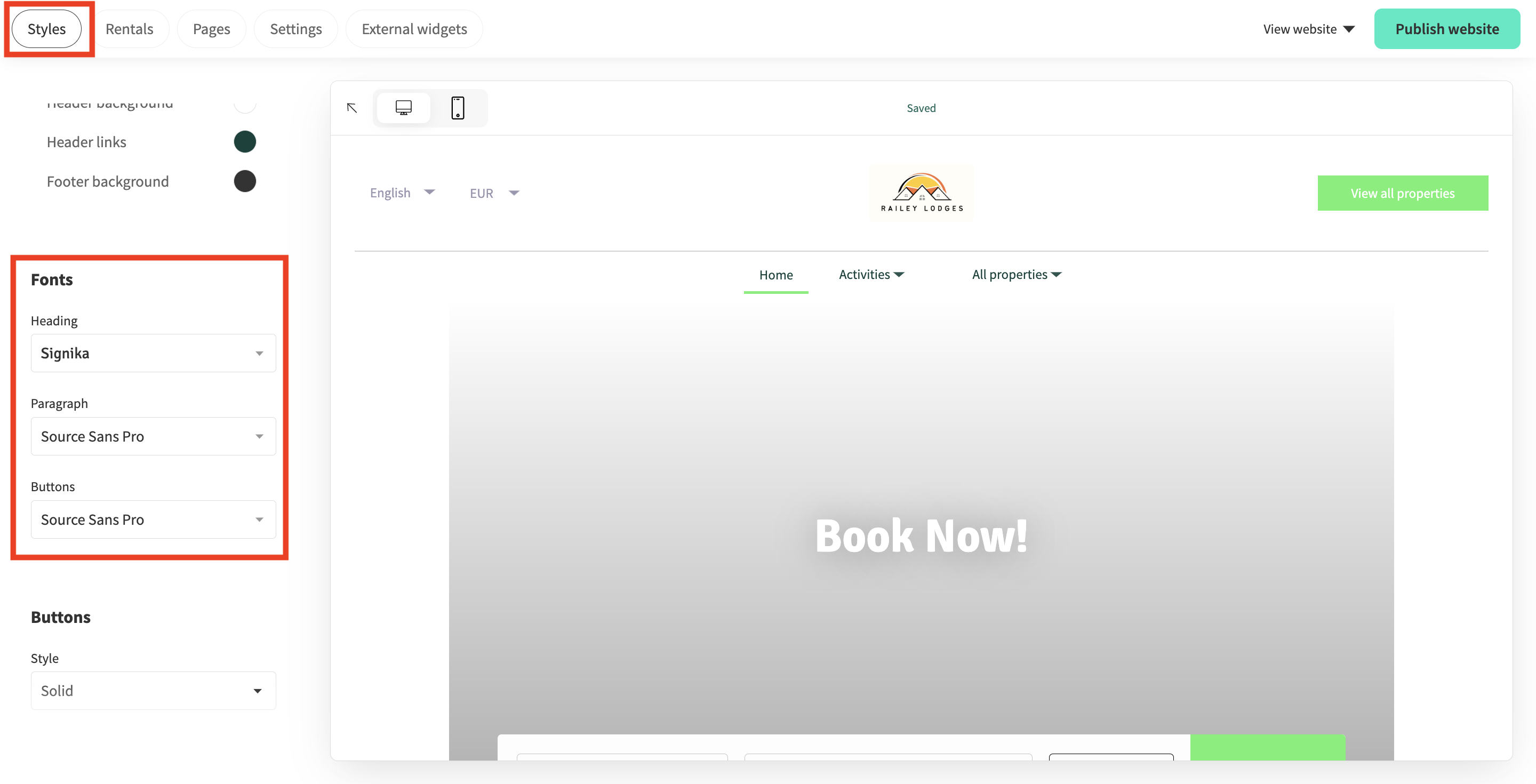This screenshot has width=1536, height=784.
Task: Click the exit preview arrow icon
Action: [x=352, y=108]
